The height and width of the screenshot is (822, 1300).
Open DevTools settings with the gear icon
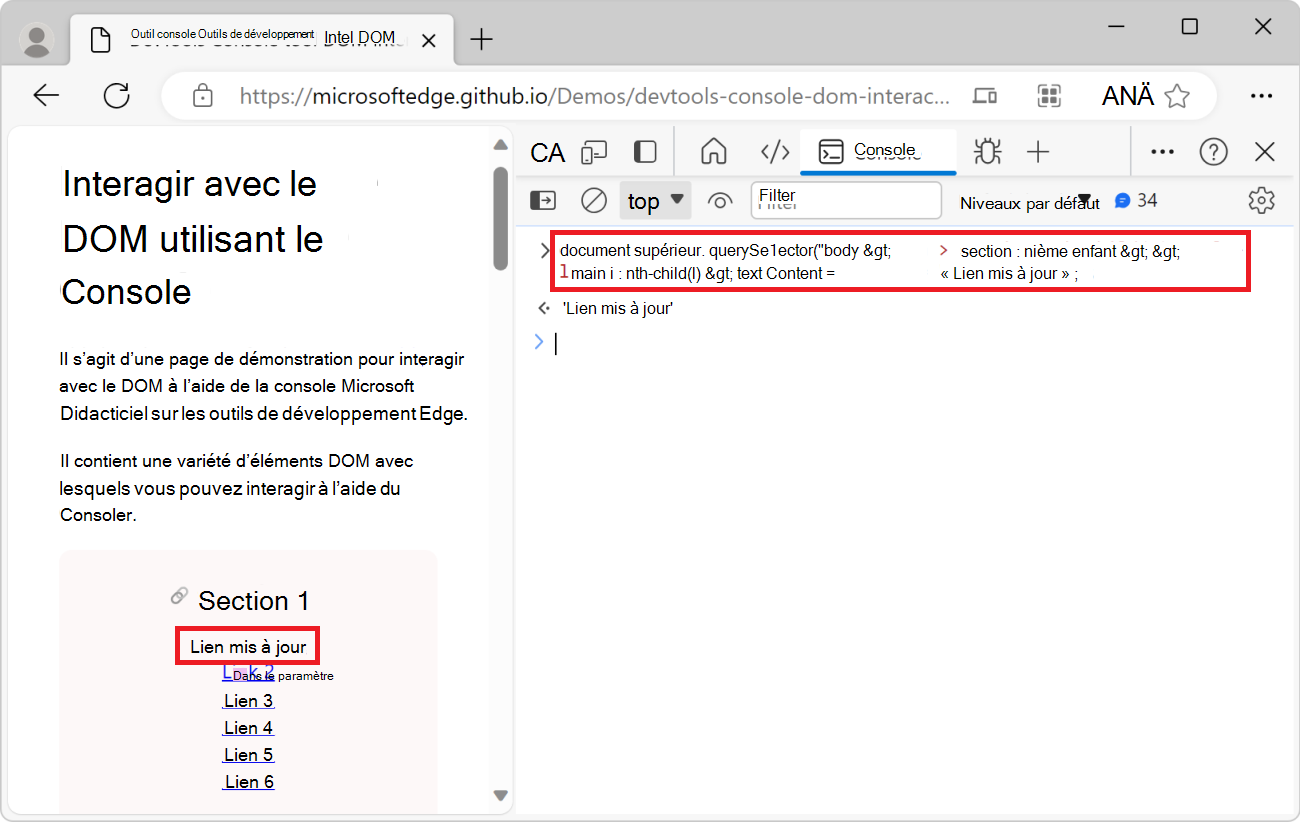pos(1261,200)
